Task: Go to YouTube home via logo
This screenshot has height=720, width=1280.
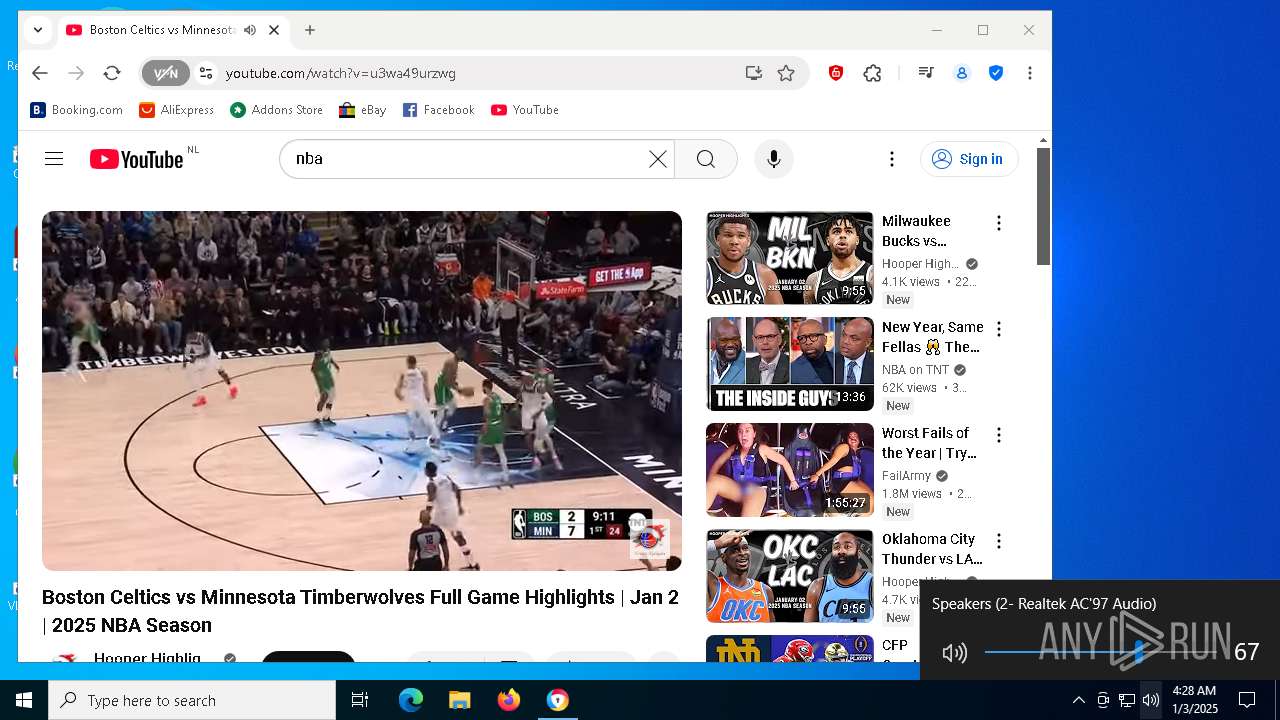Action: [x=137, y=159]
